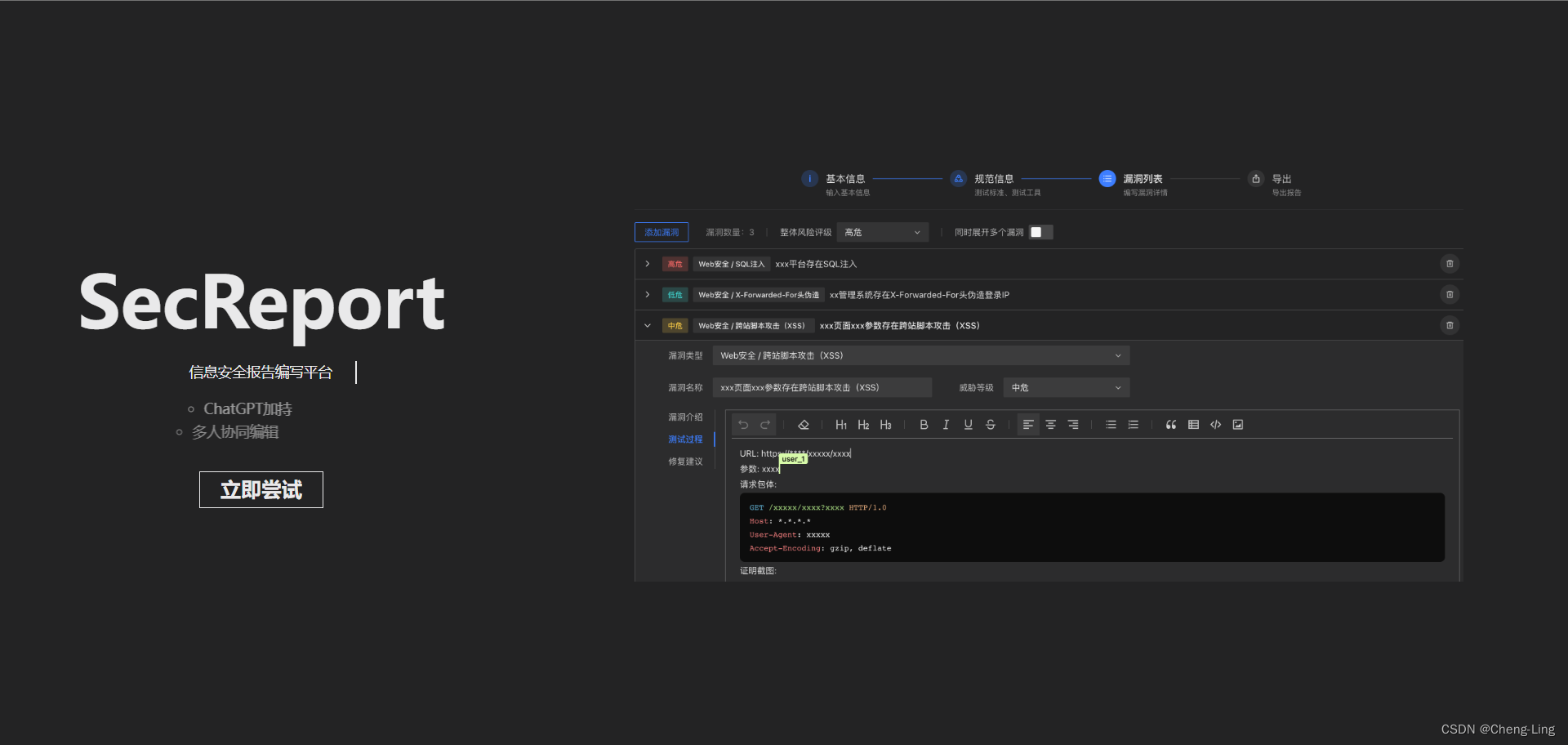Click the Web安全 / X-Forwarded-For头伪造 category tag

click(759, 295)
